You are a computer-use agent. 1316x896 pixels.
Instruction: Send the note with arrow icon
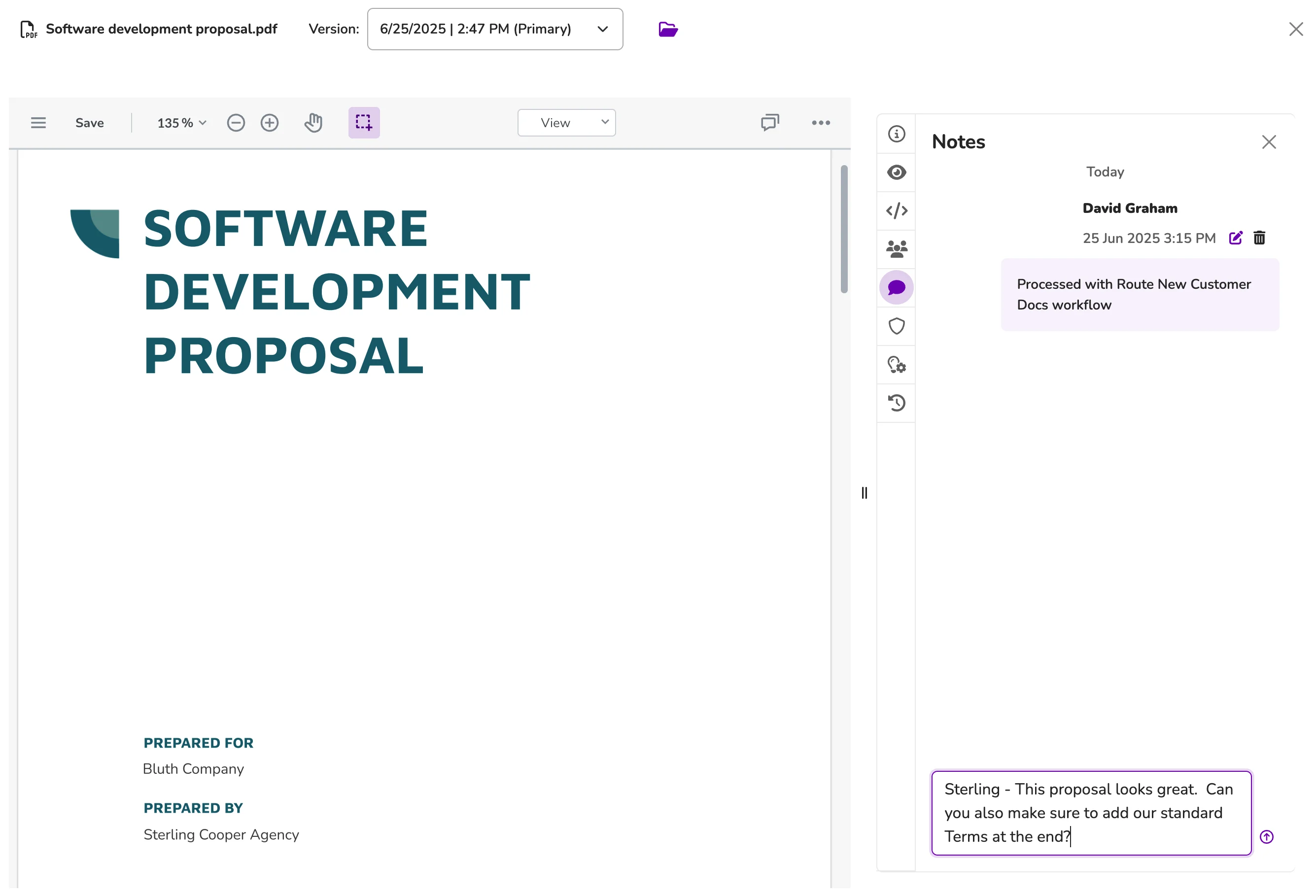(x=1267, y=836)
